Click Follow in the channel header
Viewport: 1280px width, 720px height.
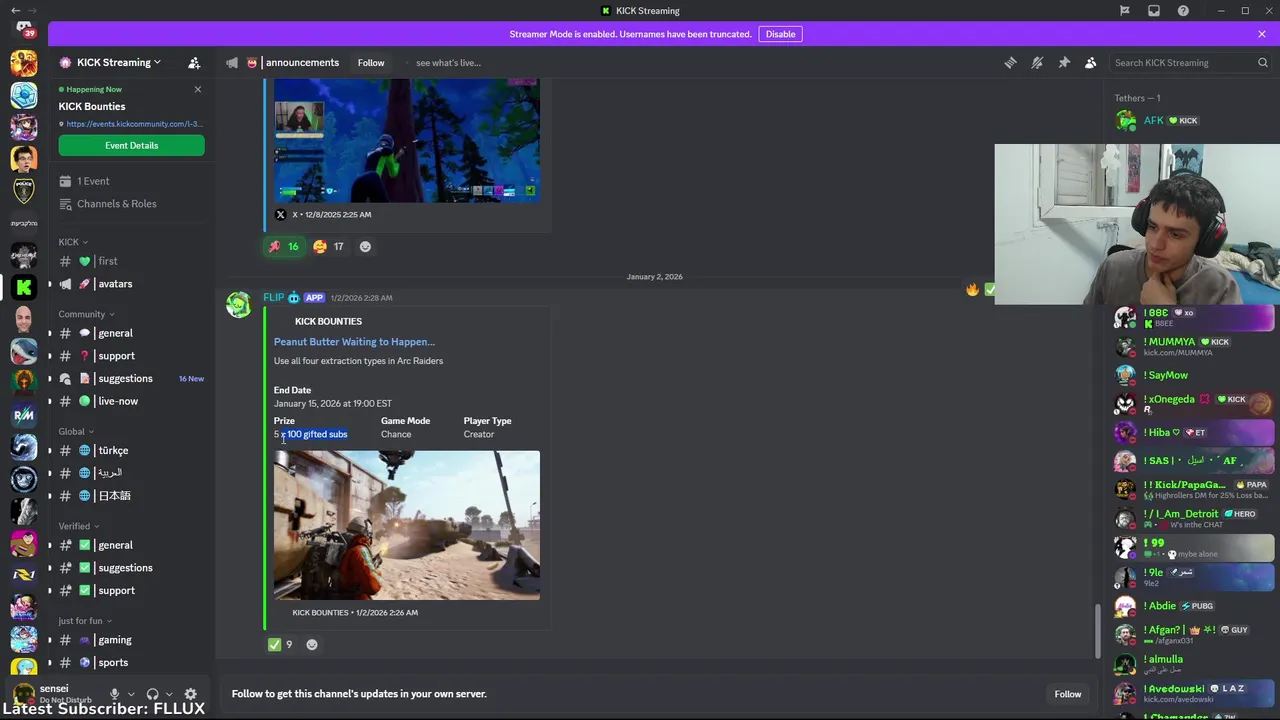click(x=371, y=62)
